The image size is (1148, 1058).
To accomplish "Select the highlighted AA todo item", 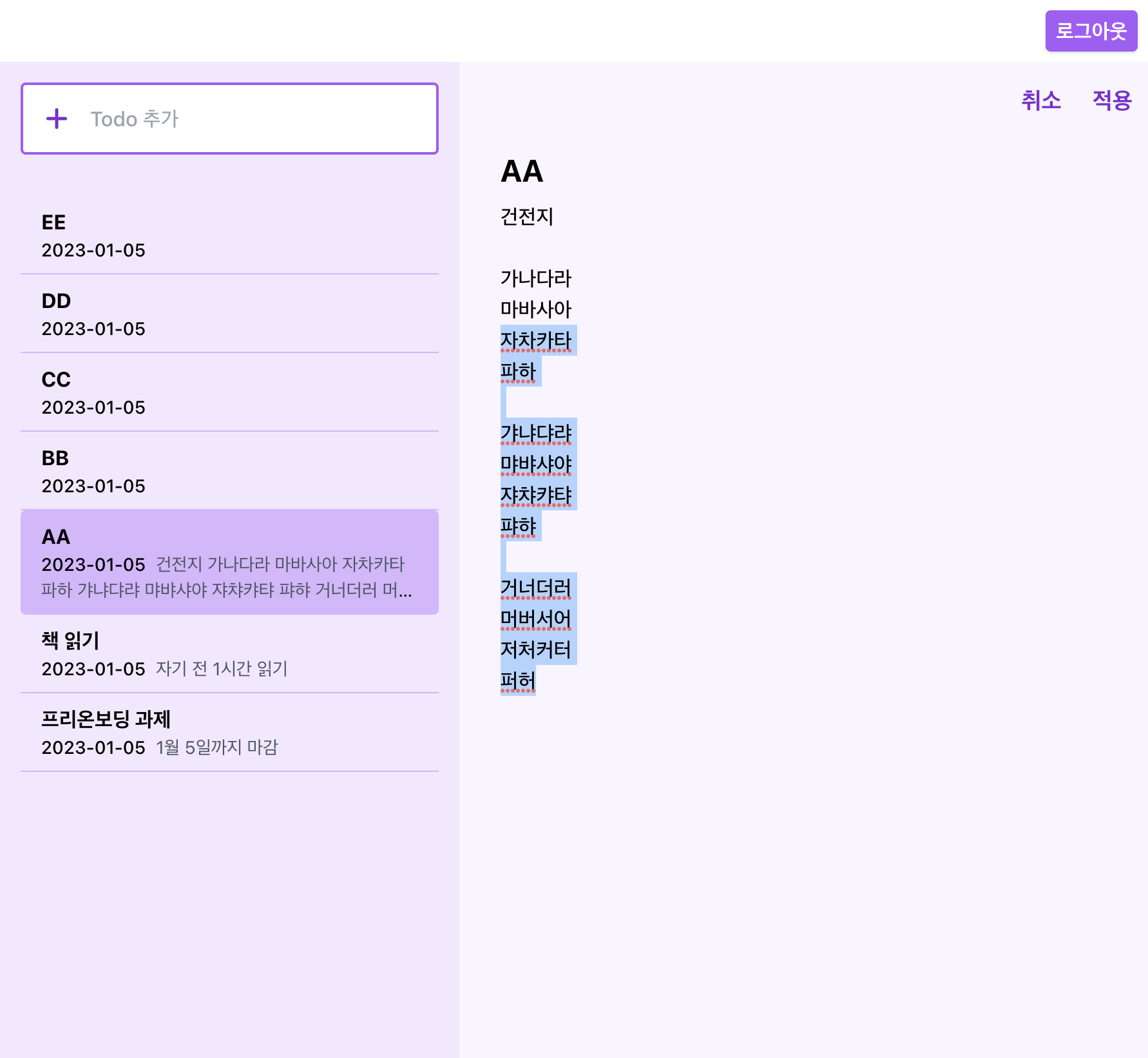I will pyautogui.click(x=229, y=562).
